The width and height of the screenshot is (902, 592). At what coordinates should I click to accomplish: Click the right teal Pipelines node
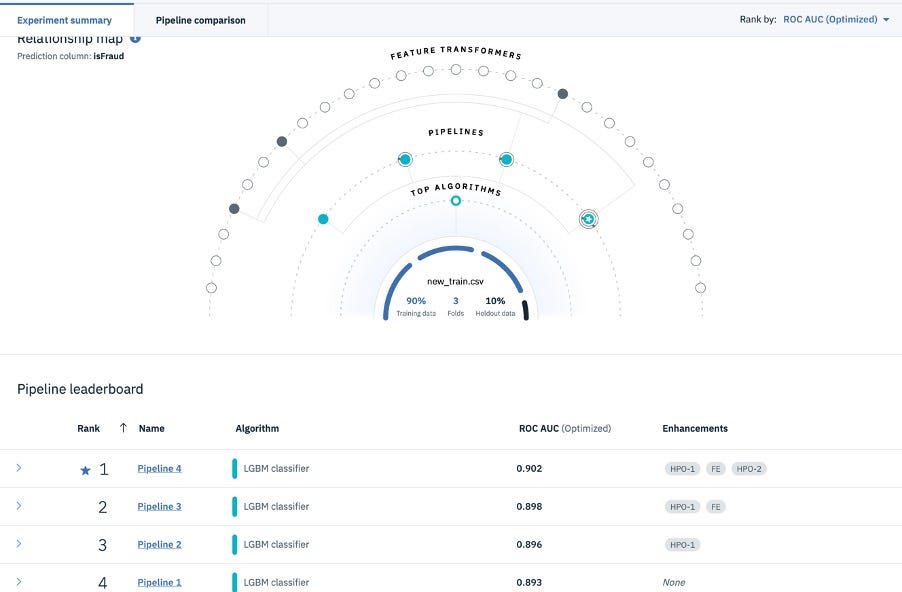coord(507,159)
